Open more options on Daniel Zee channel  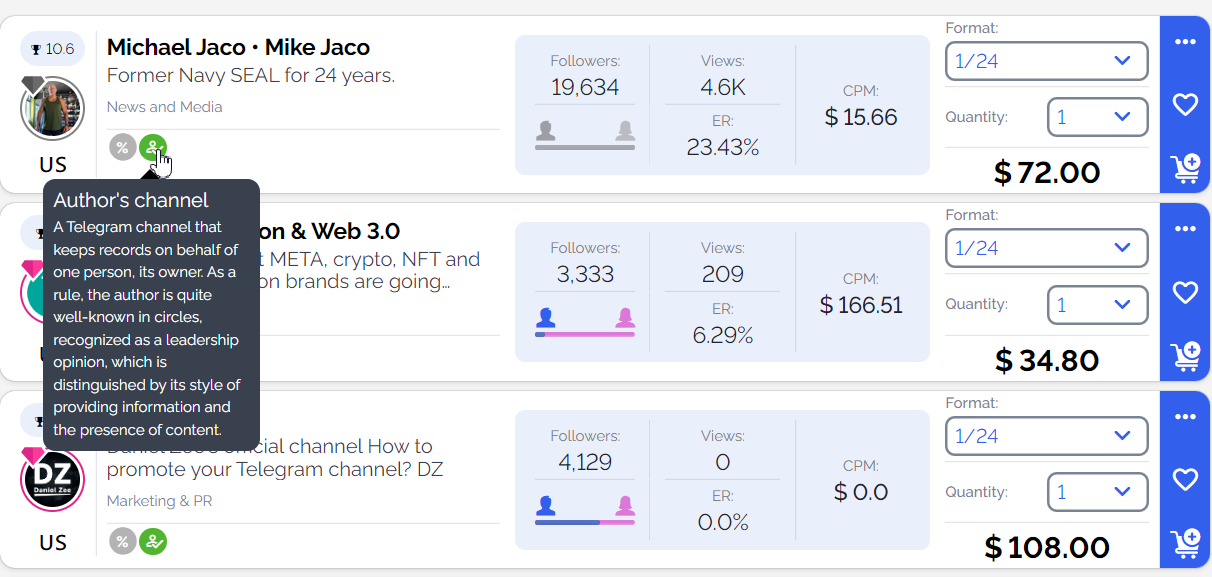pos(1185,416)
